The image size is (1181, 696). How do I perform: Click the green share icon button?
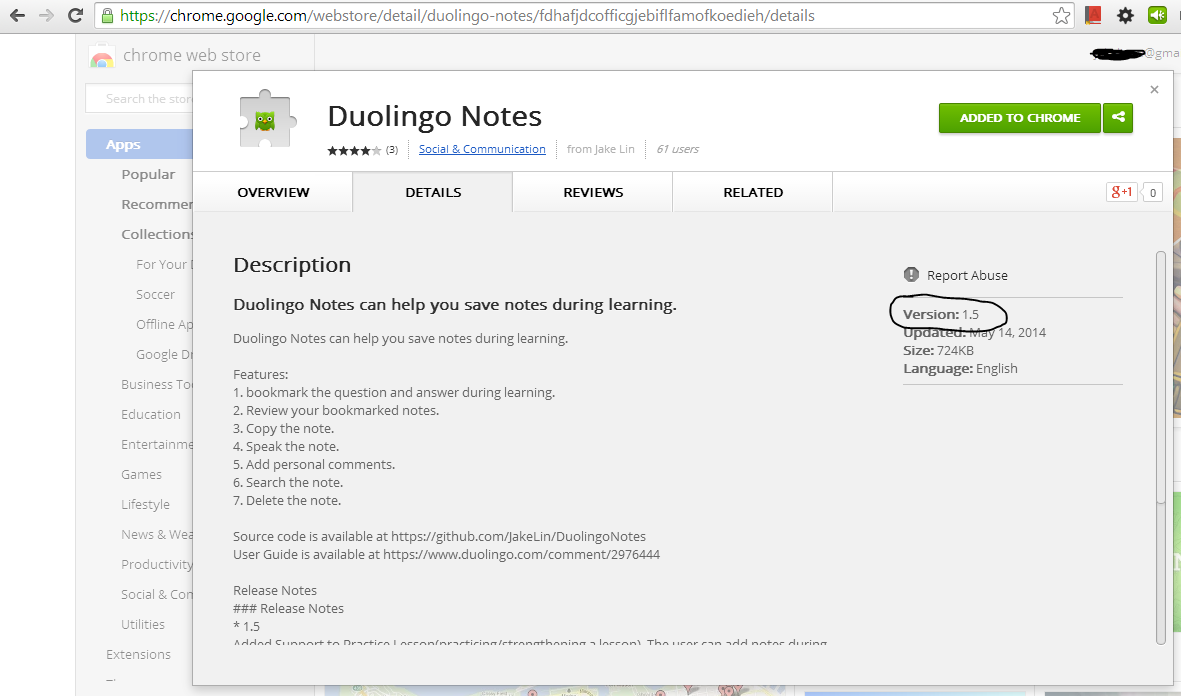tap(1118, 118)
